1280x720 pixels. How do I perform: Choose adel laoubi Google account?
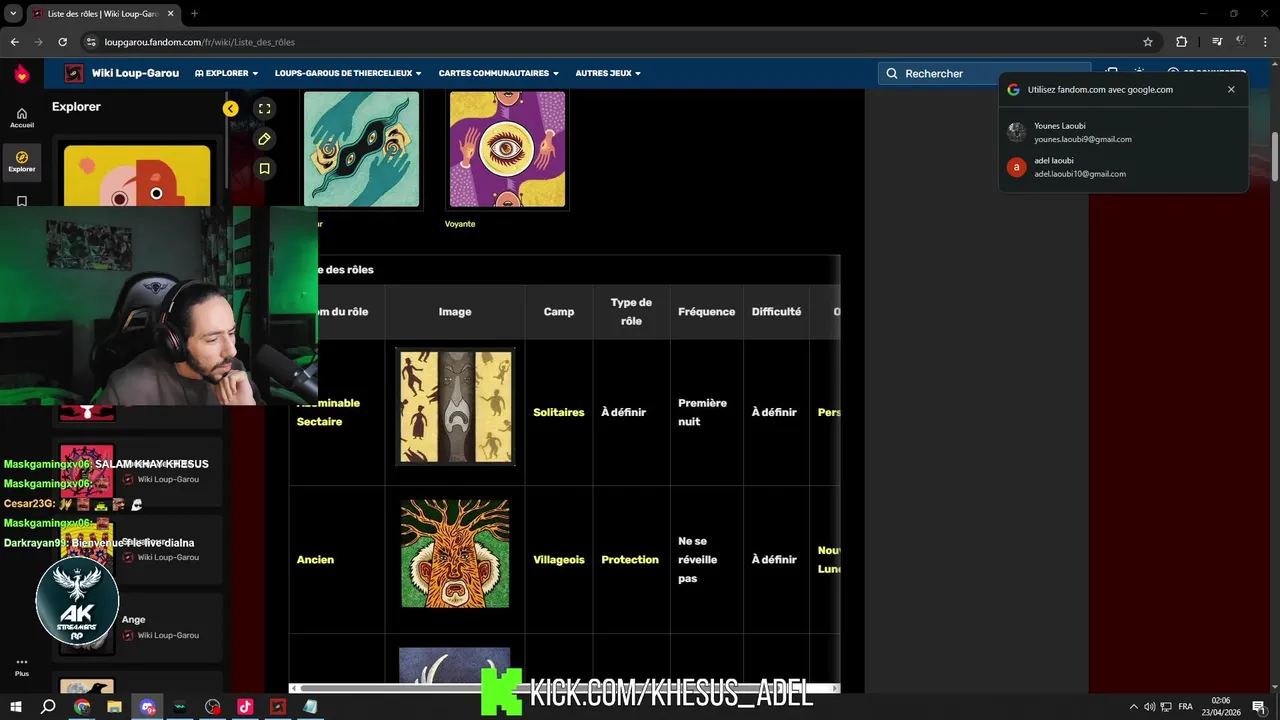pos(1123,167)
